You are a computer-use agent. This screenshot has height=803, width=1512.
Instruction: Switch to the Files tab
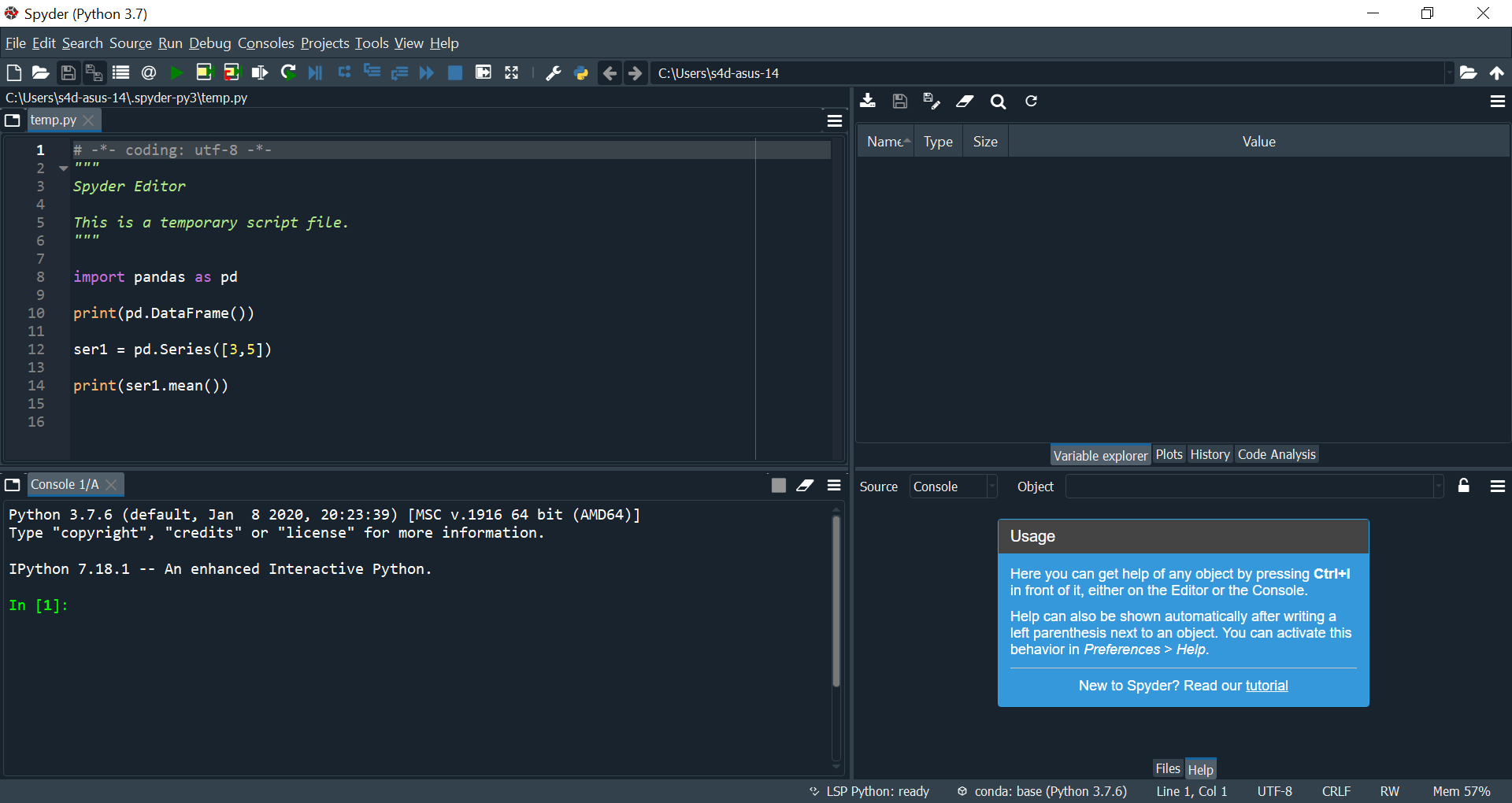tap(1168, 768)
